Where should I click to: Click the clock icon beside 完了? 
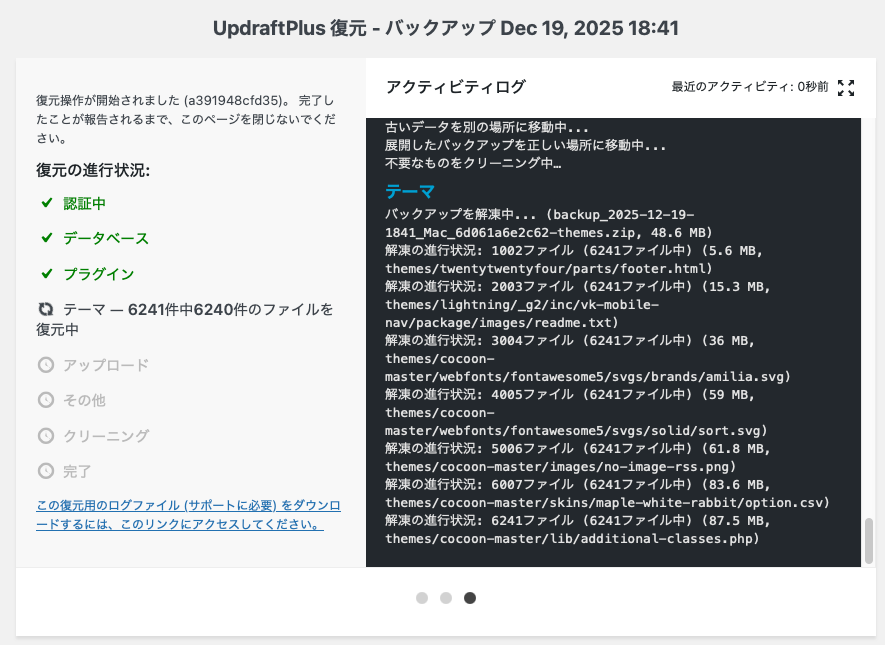(x=46, y=471)
